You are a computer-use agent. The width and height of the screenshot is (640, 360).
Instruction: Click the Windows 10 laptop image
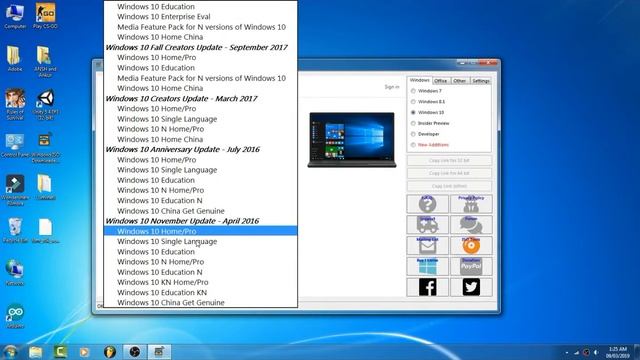[x=352, y=140]
